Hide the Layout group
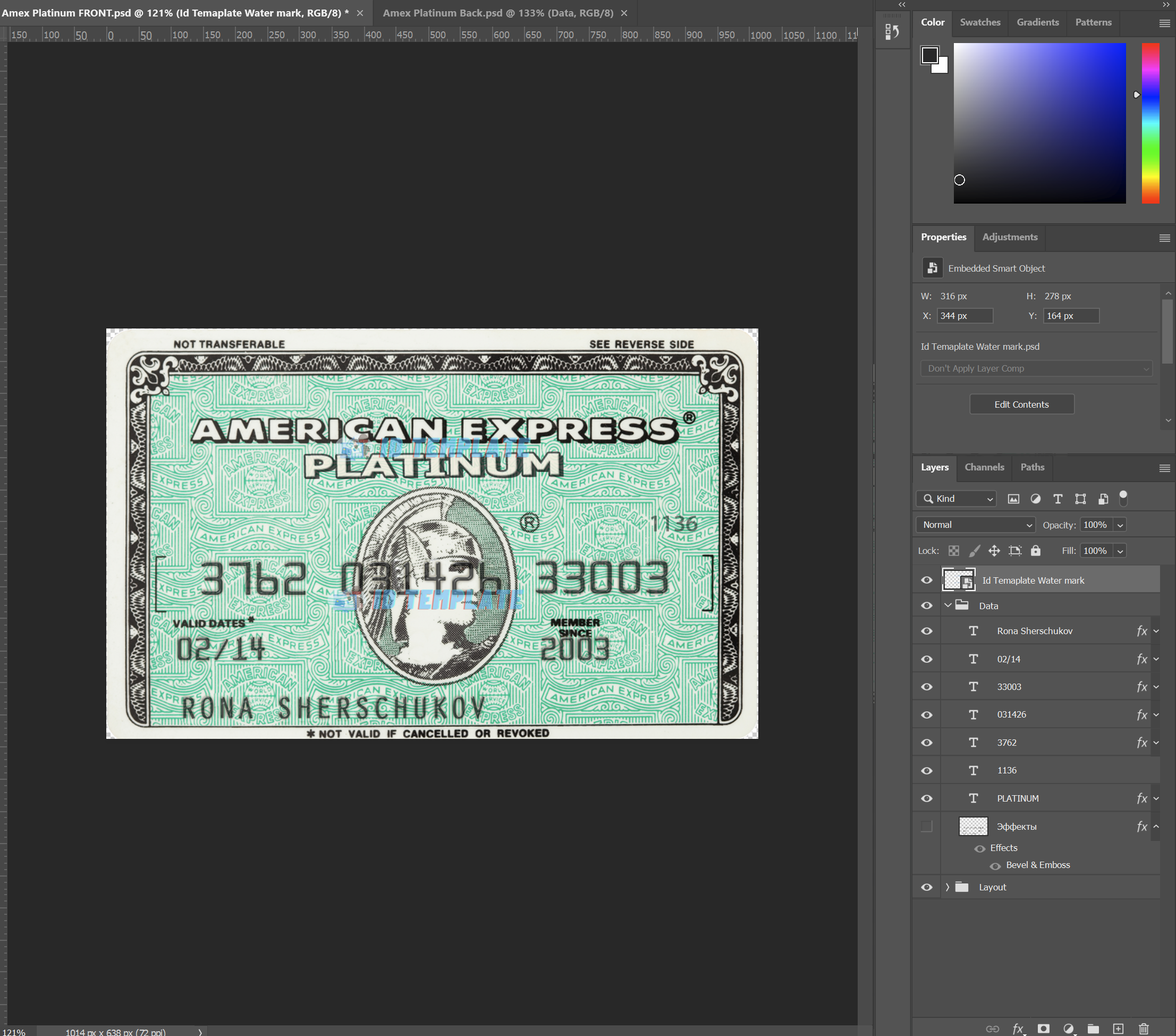This screenshot has width=1176, height=1036. pyautogui.click(x=926, y=887)
